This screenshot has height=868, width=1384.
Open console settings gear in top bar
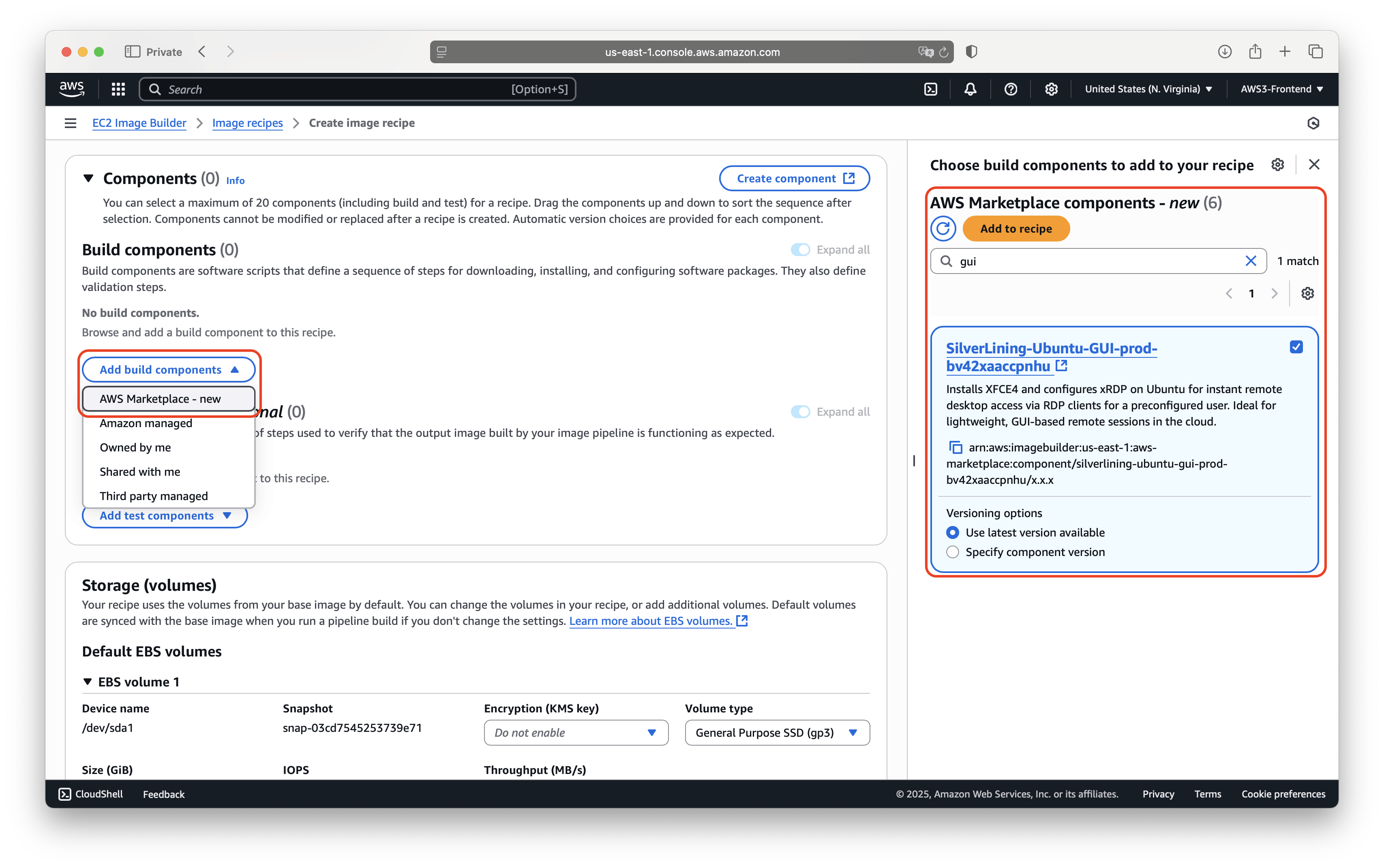click(1051, 89)
